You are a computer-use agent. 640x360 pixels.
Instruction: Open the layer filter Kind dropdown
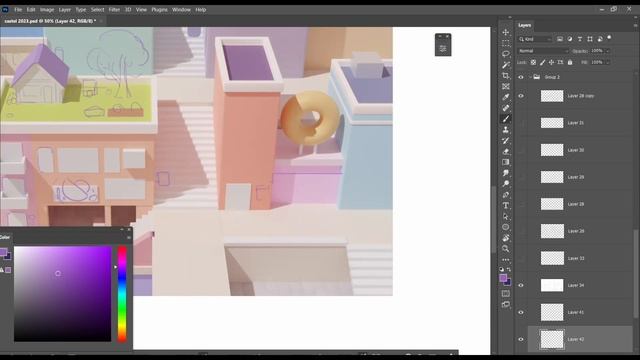tap(535, 39)
